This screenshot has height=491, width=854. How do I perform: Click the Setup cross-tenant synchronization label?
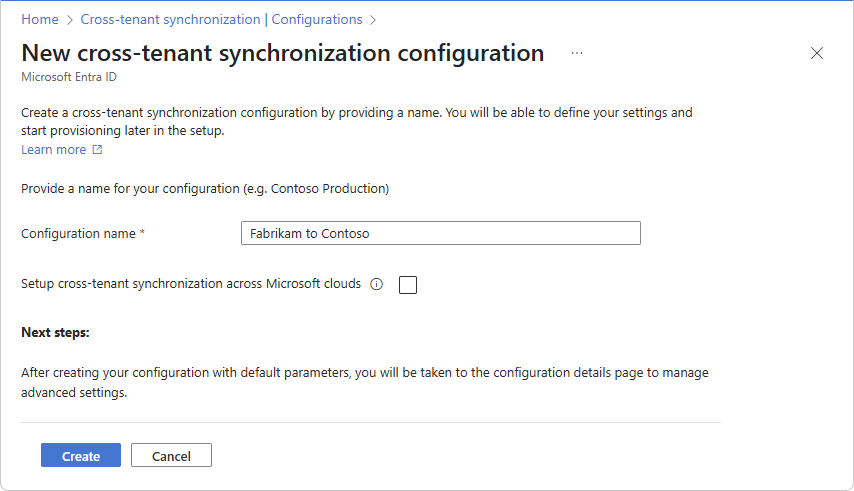tap(190, 284)
